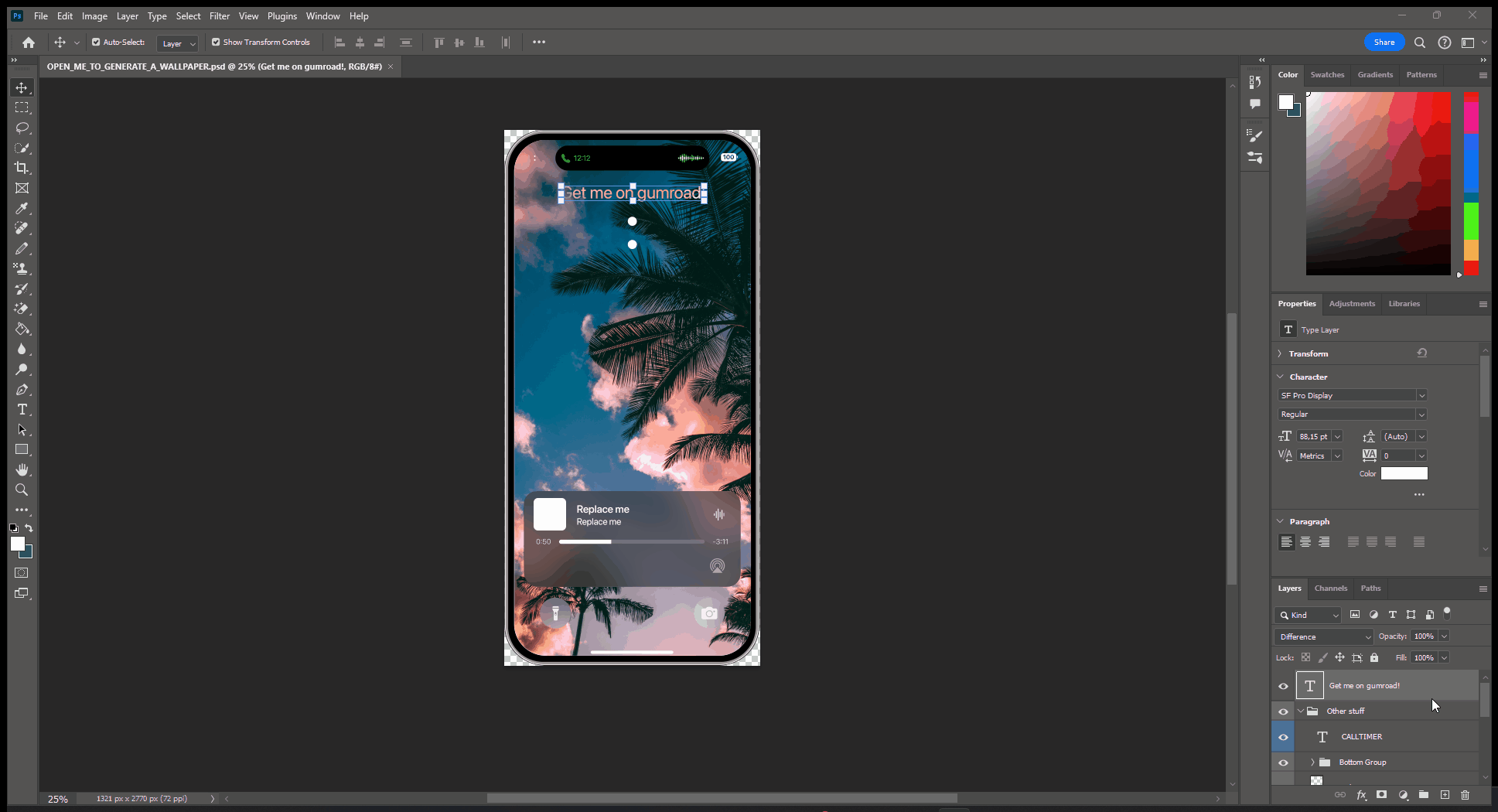1498x812 pixels.
Task: Add a layer mask
Action: click(x=1382, y=795)
